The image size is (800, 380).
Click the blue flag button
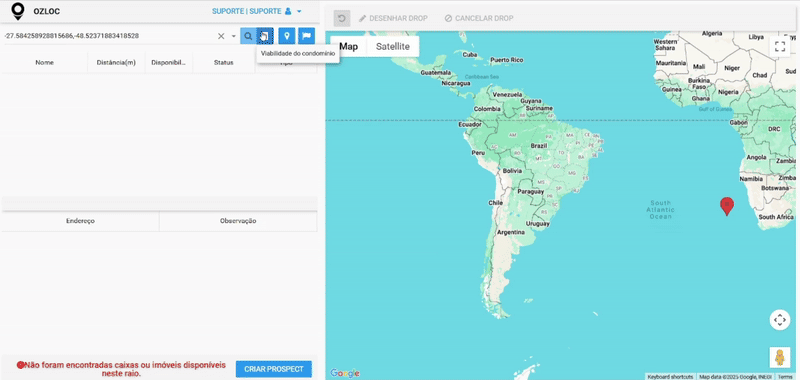tap(306, 36)
